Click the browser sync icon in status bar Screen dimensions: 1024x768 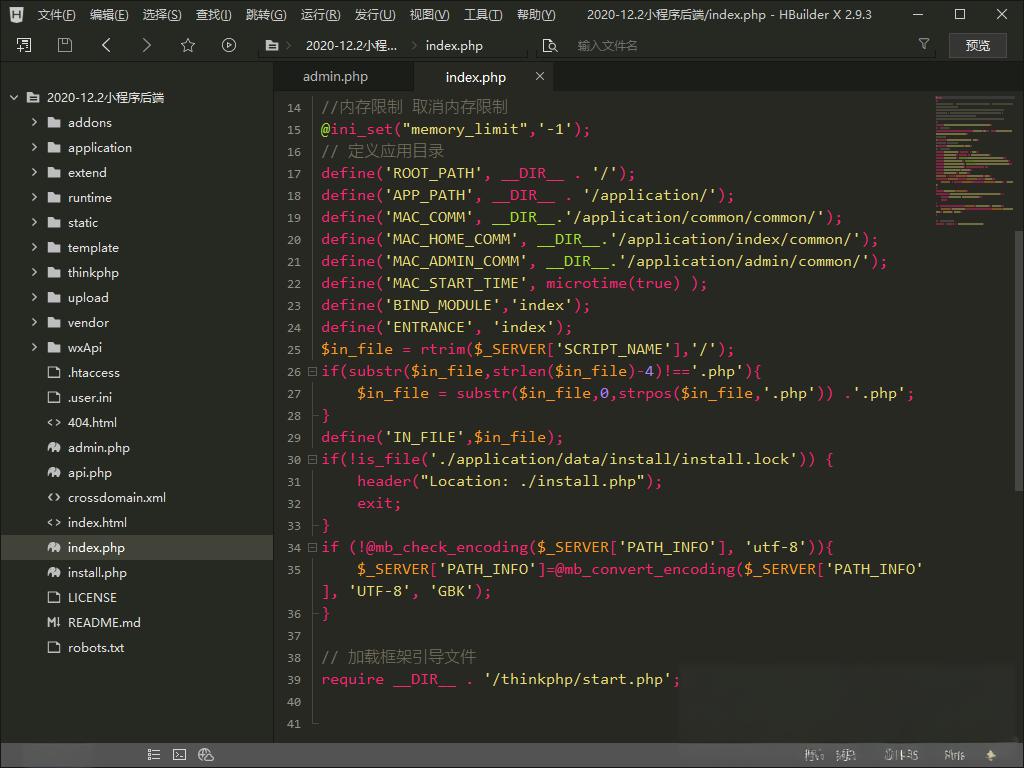pos(206,755)
